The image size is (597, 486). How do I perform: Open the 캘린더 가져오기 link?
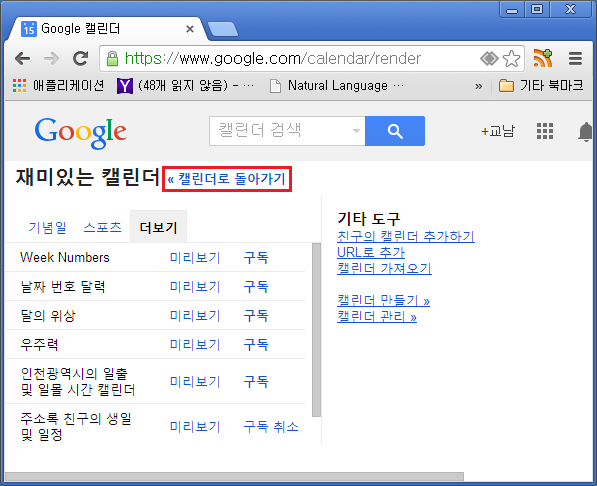(384, 269)
